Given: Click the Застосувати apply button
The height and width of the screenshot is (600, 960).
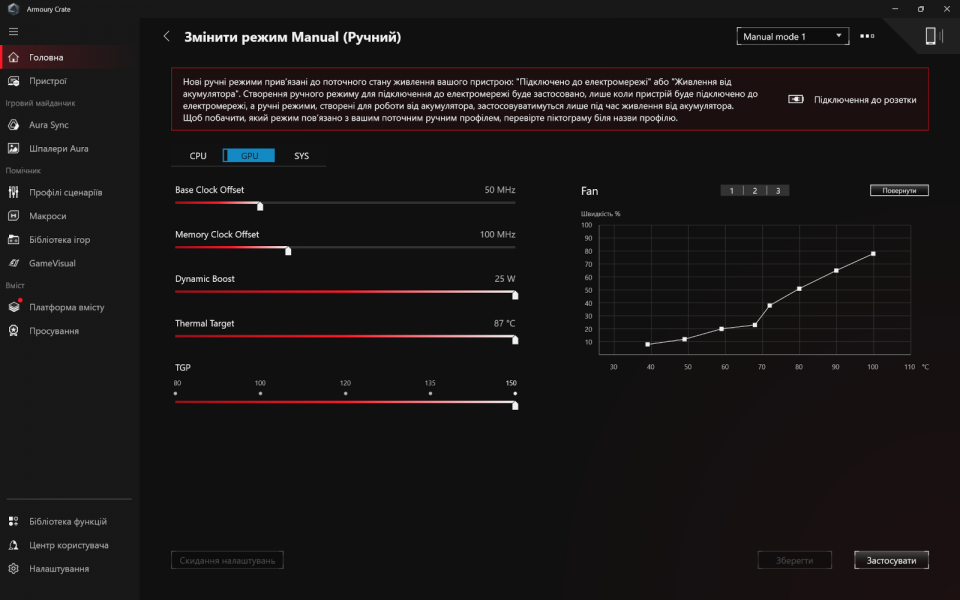Looking at the screenshot, I should (x=891, y=560).
